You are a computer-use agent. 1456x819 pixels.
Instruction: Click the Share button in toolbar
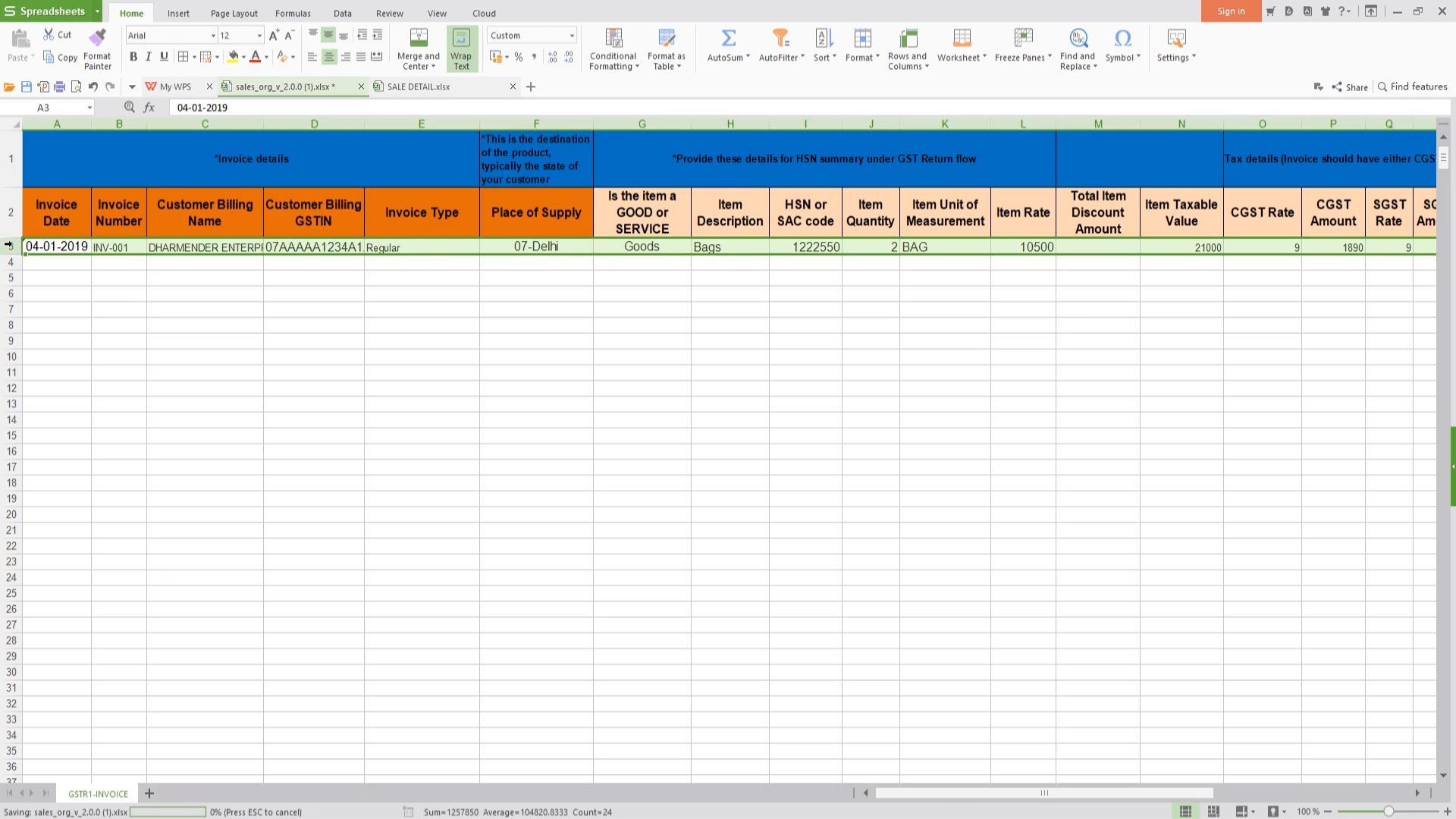click(x=1350, y=86)
